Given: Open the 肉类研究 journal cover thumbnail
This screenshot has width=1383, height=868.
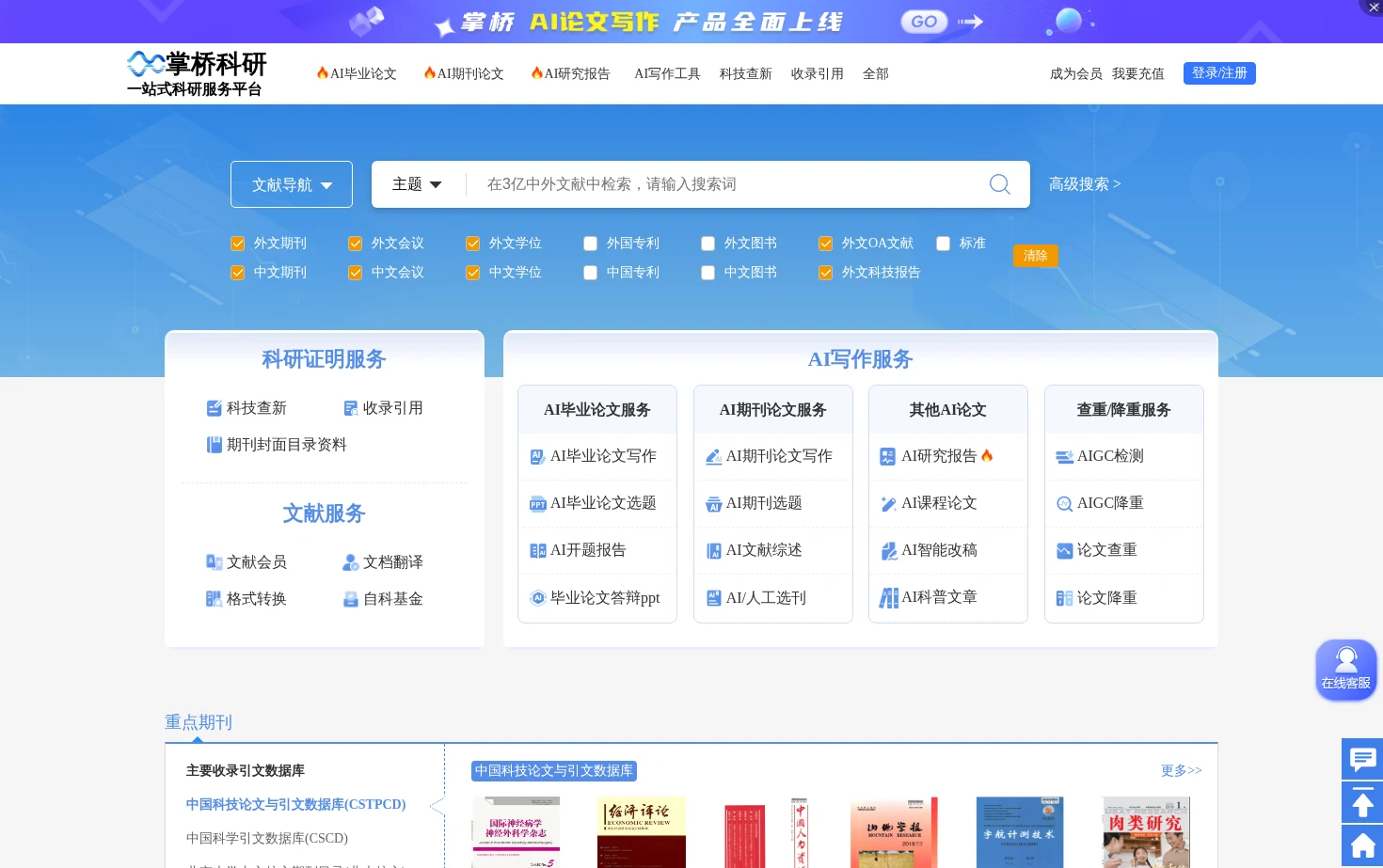Looking at the screenshot, I should [1145, 832].
